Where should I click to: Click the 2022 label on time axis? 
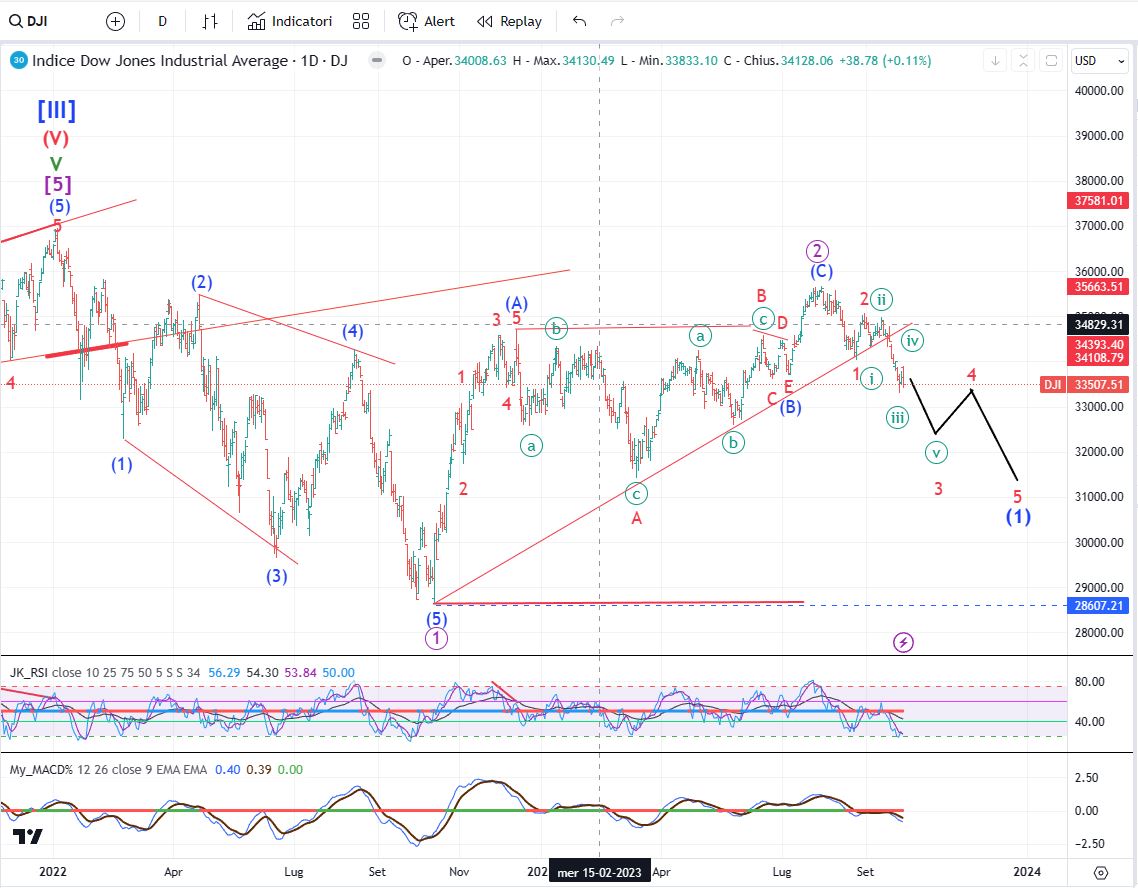[52, 871]
